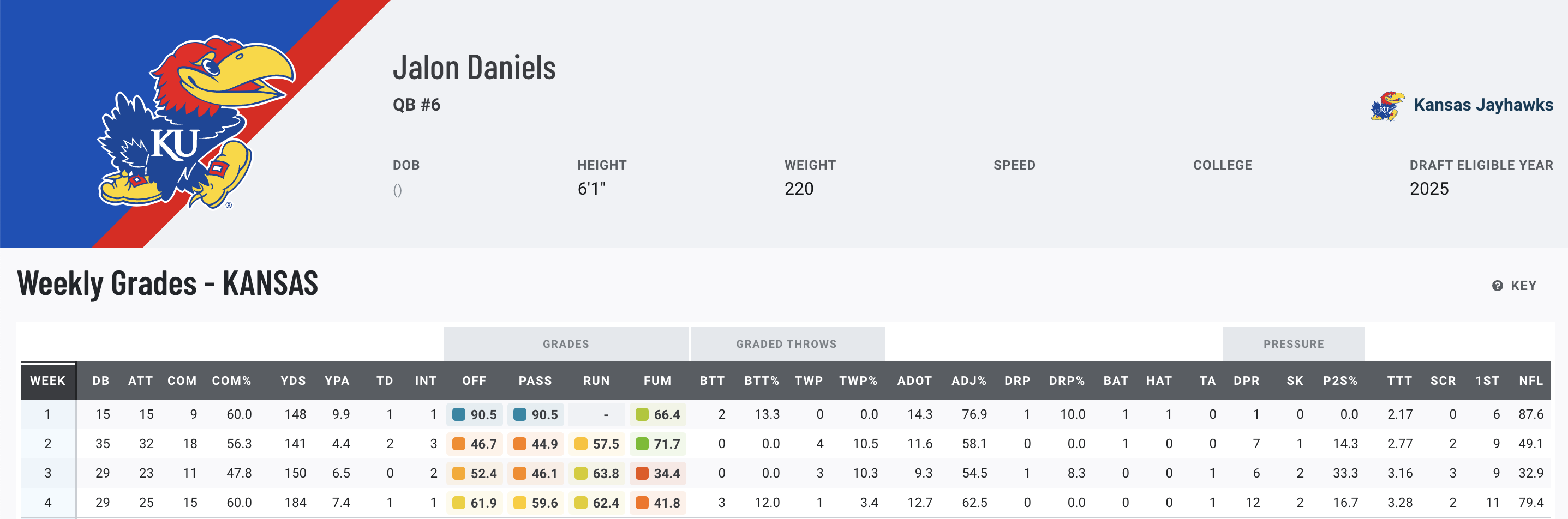Screen dimensions: 1568x519
Task: Click the YDS column header
Action: point(293,381)
